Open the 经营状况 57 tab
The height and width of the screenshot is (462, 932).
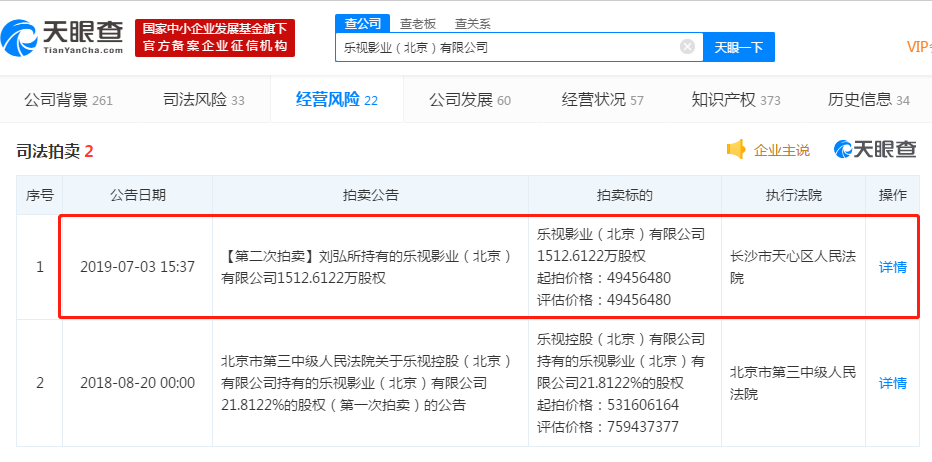[x=603, y=99]
